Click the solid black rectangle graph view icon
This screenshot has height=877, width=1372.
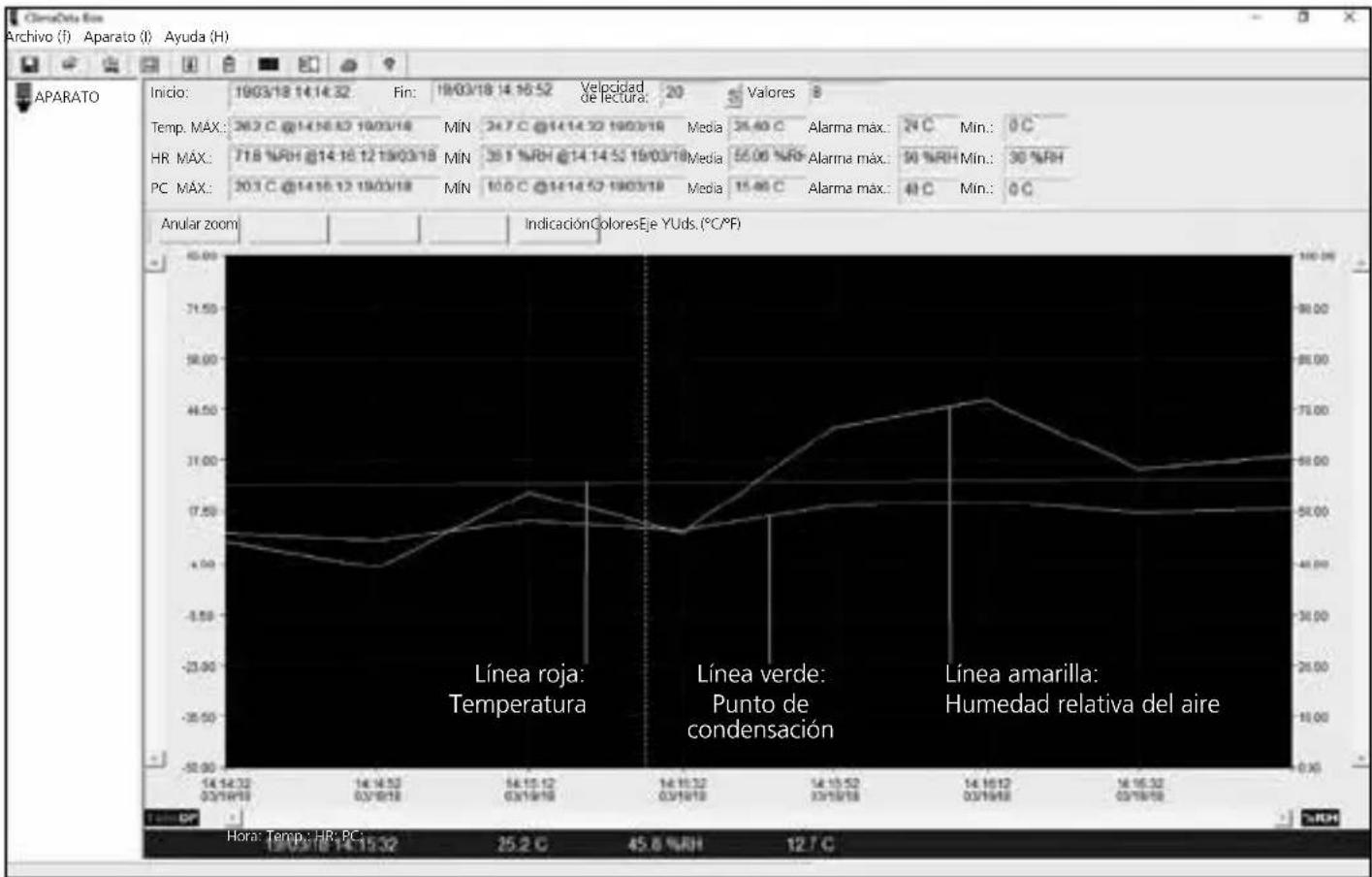[269, 64]
